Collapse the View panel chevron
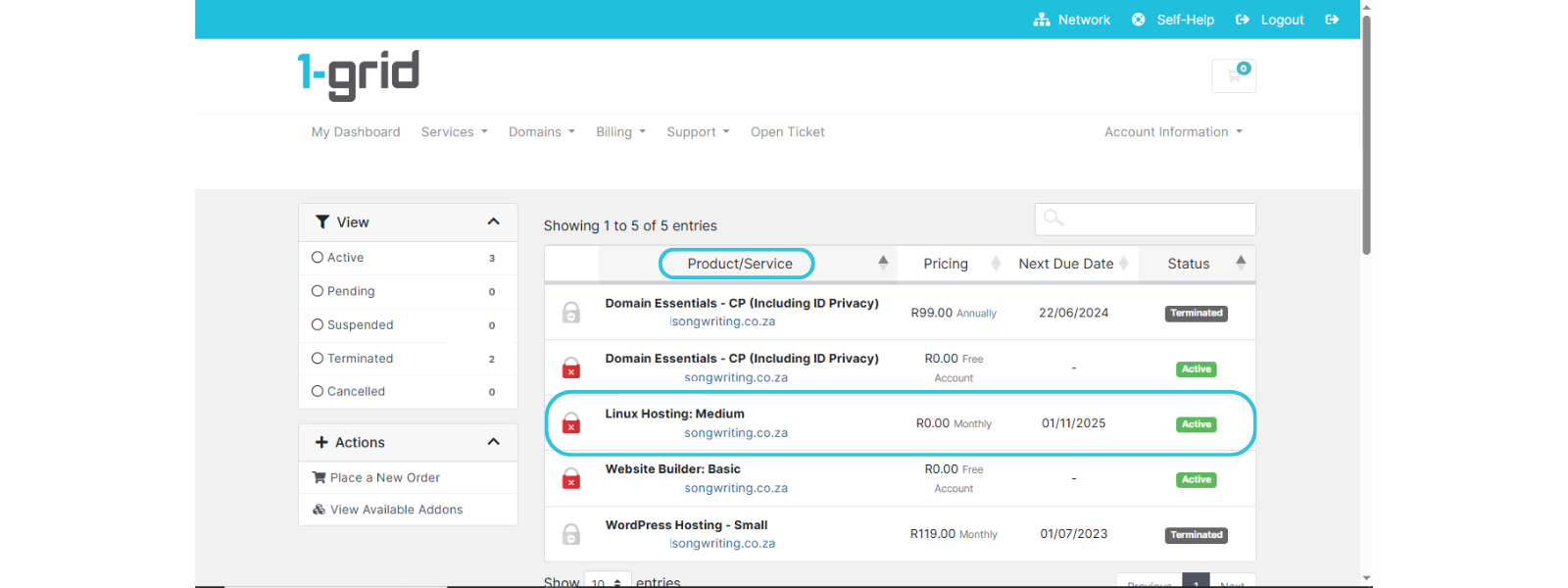This screenshot has height=588, width=1568. [x=493, y=222]
